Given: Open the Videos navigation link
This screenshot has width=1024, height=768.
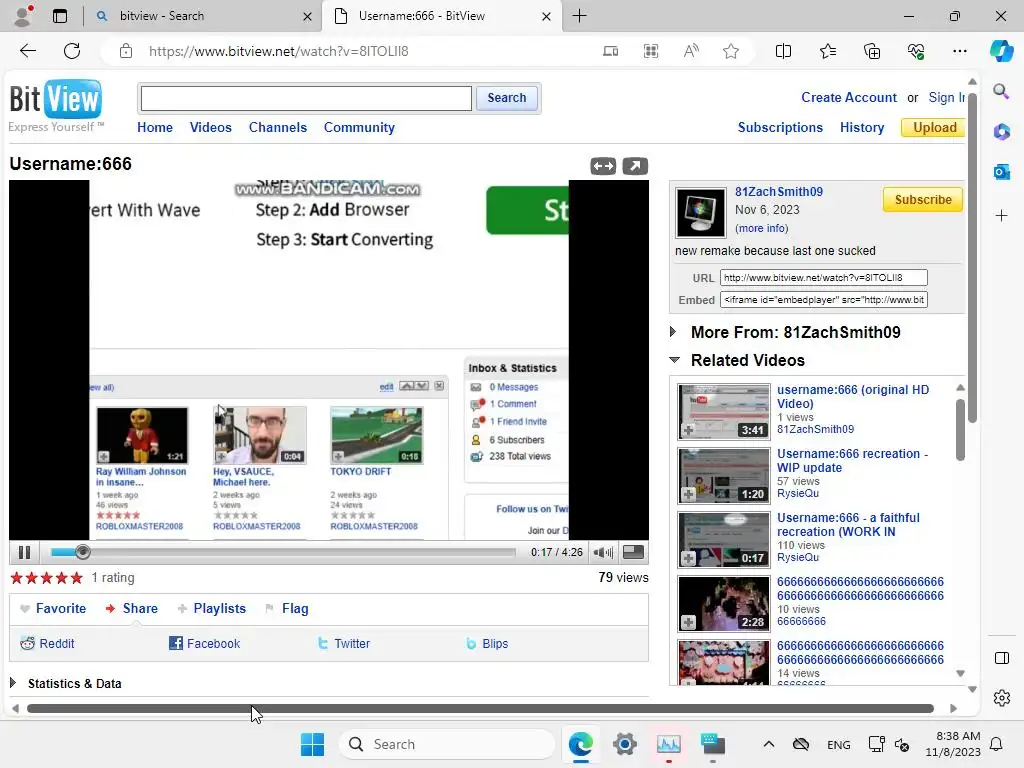Looking at the screenshot, I should (x=210, y=127).
